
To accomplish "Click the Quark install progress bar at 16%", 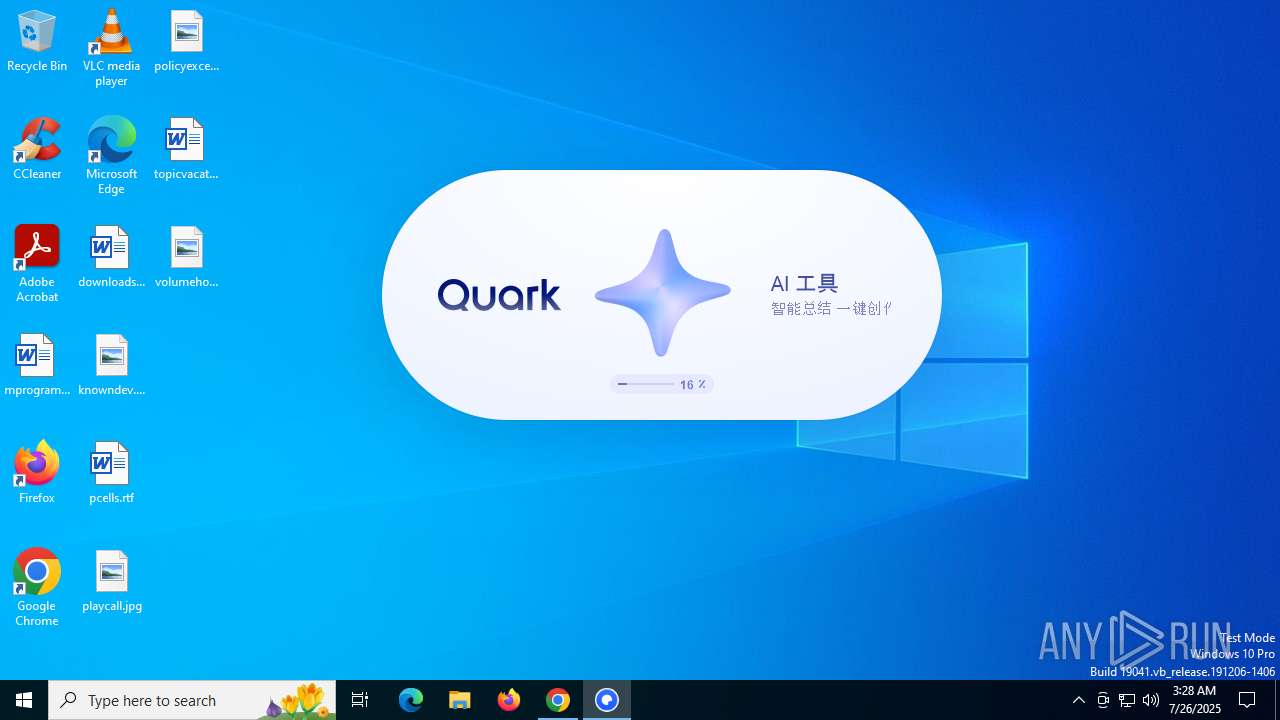I will tap(661, 384).
